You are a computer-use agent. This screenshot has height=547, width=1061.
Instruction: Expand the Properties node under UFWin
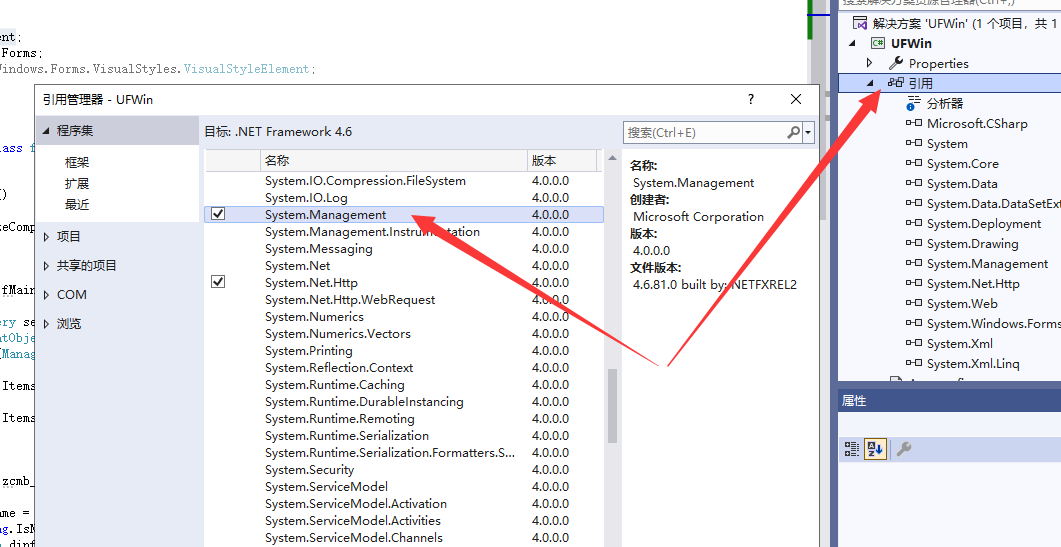[869, 63]
